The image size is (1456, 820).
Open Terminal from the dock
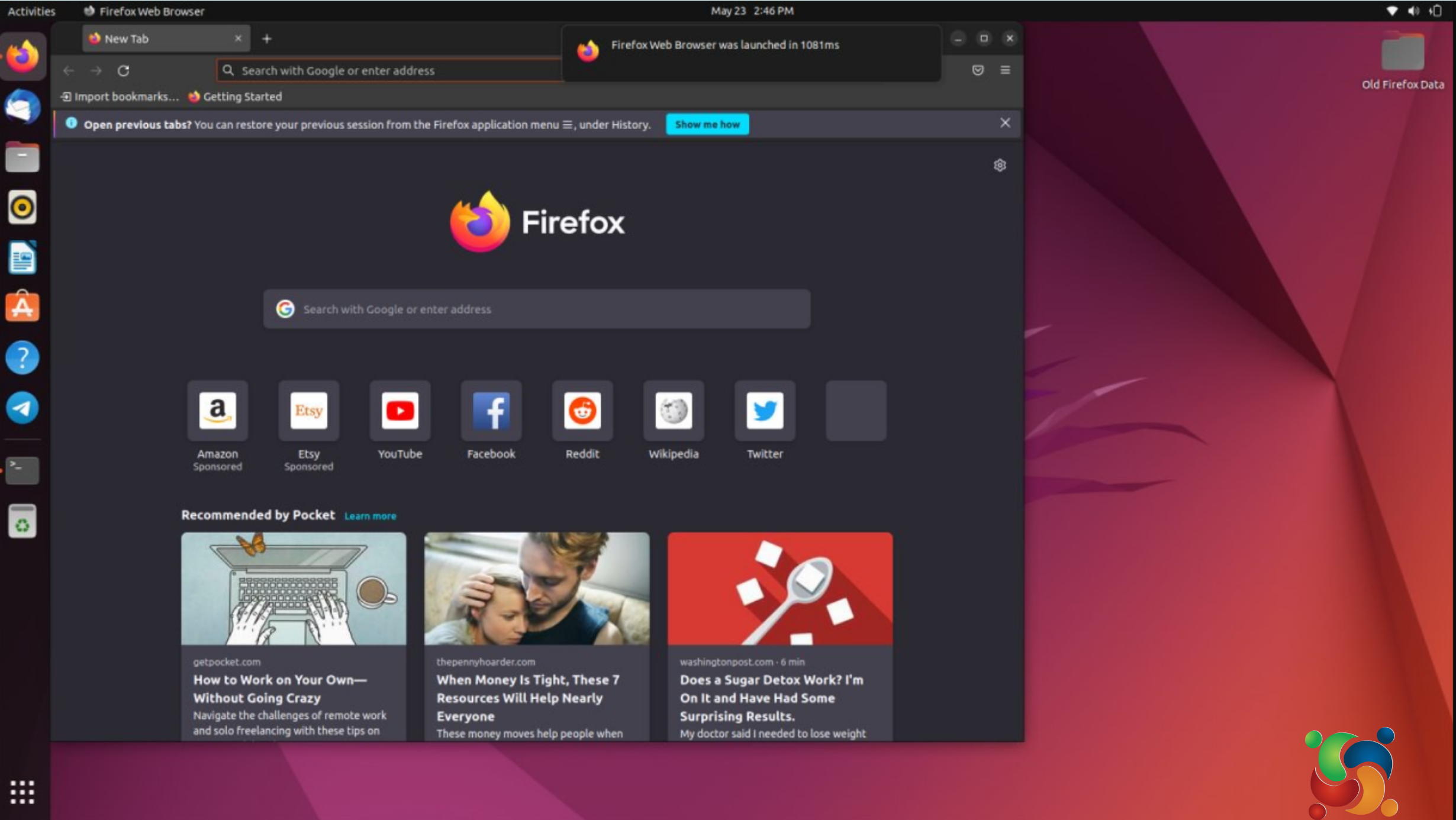coord(22,470)
